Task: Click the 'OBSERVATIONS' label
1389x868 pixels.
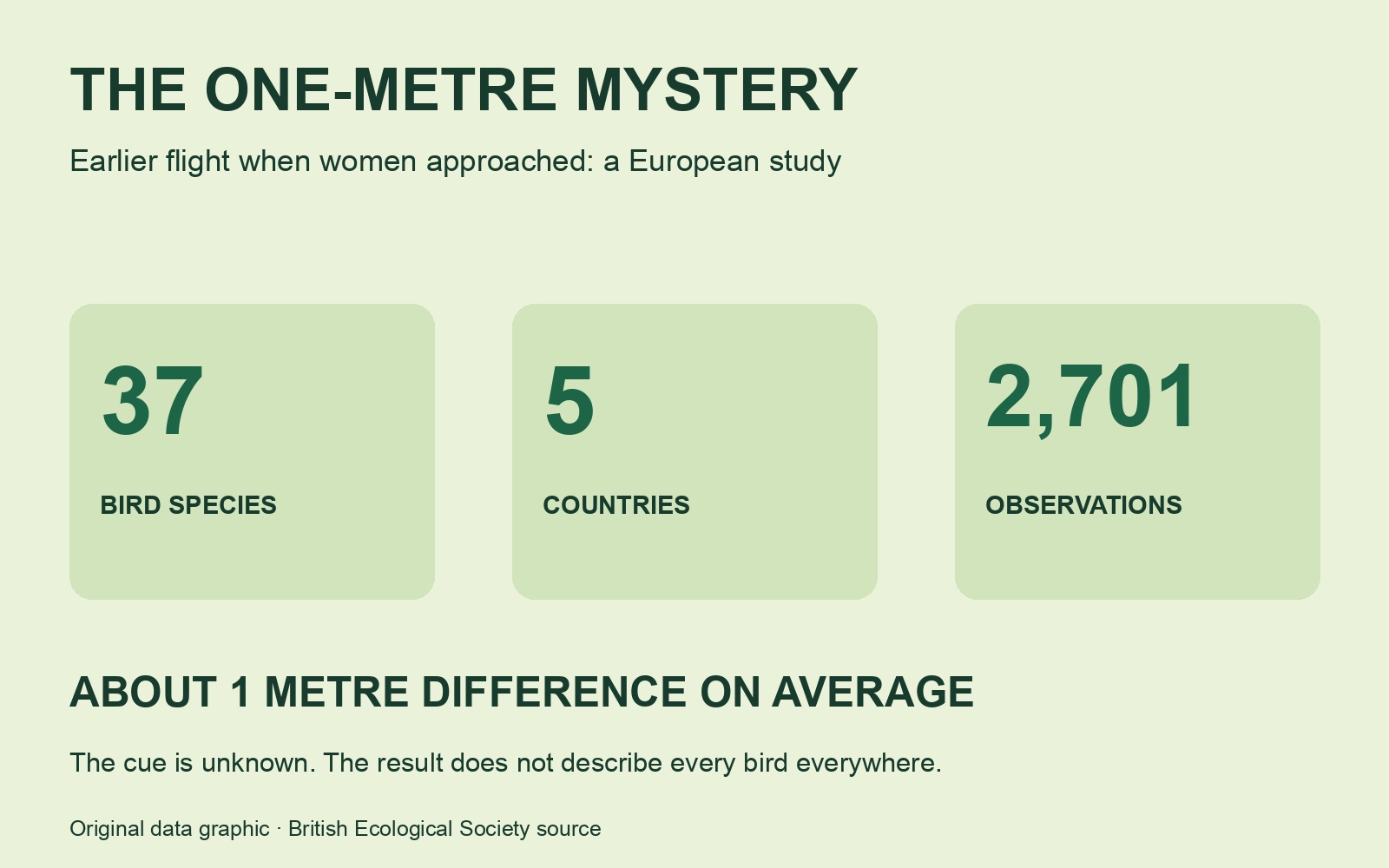Action: pyautogui.click(x=1083, y=505)
